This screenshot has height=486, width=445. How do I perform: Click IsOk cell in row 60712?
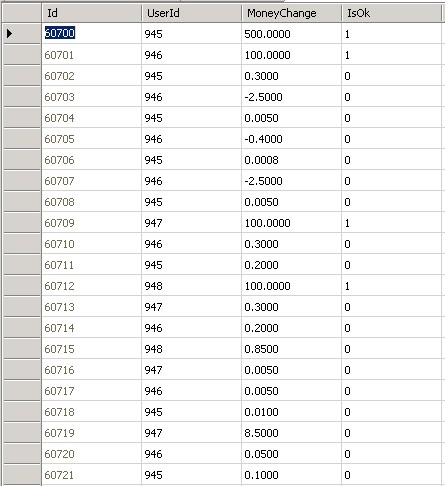click(x=391, y=286)
